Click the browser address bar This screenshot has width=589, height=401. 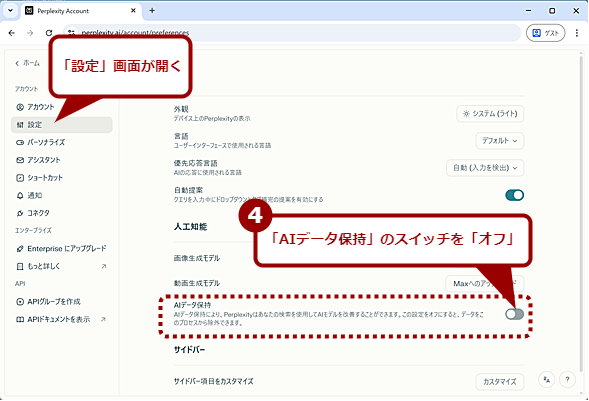pyautogui.click(x=293, y=33)
